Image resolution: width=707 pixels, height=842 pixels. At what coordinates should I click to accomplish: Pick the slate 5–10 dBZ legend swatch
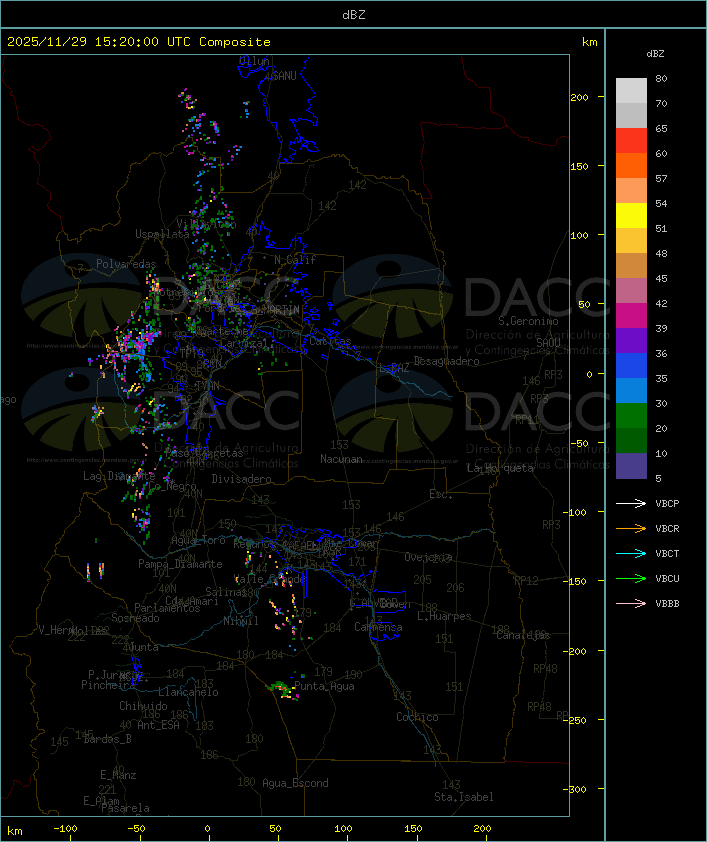tap(631, 466)
